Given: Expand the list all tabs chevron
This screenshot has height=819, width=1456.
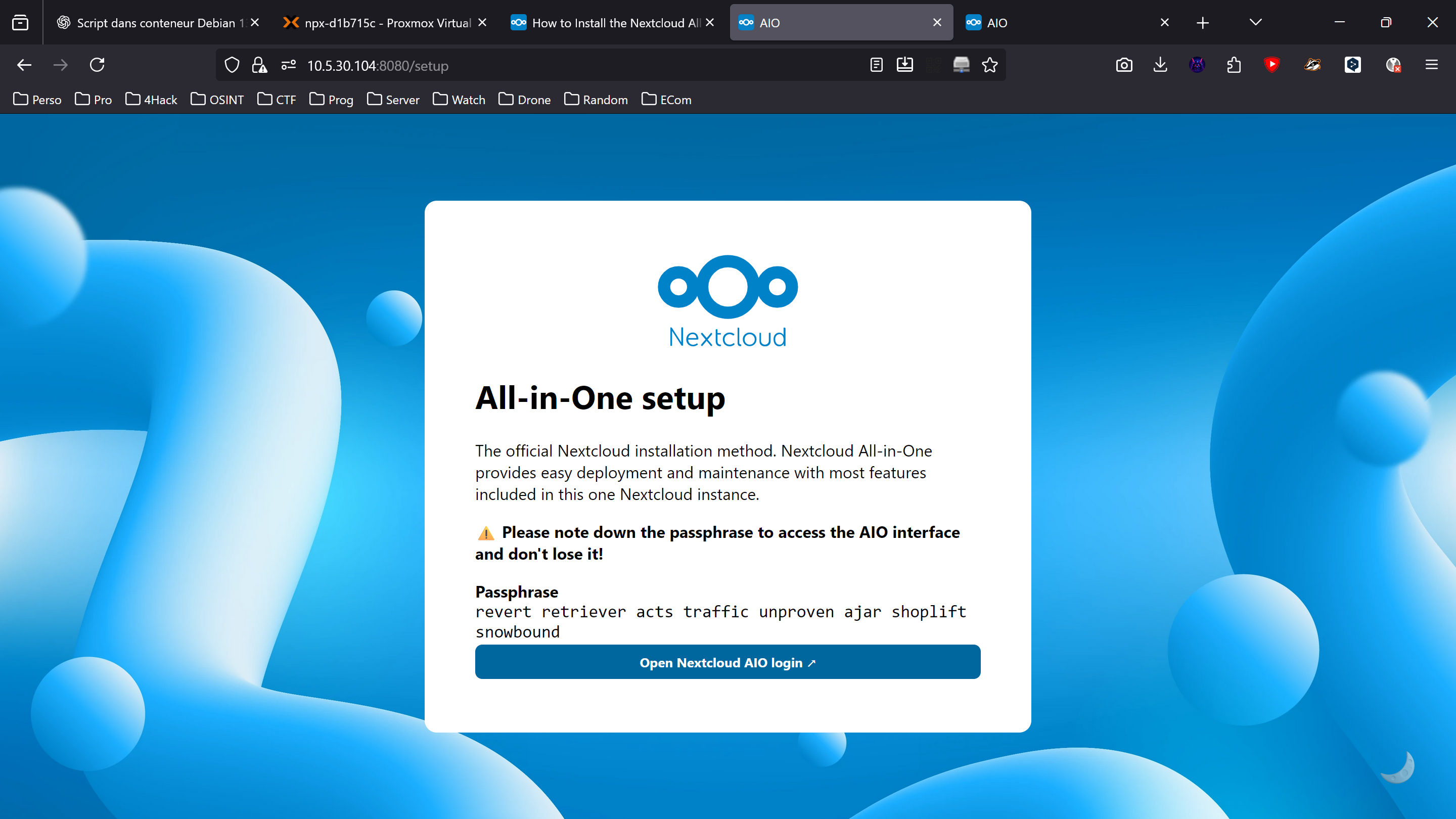Looking at the screenshot, I should coord(1255,23).
